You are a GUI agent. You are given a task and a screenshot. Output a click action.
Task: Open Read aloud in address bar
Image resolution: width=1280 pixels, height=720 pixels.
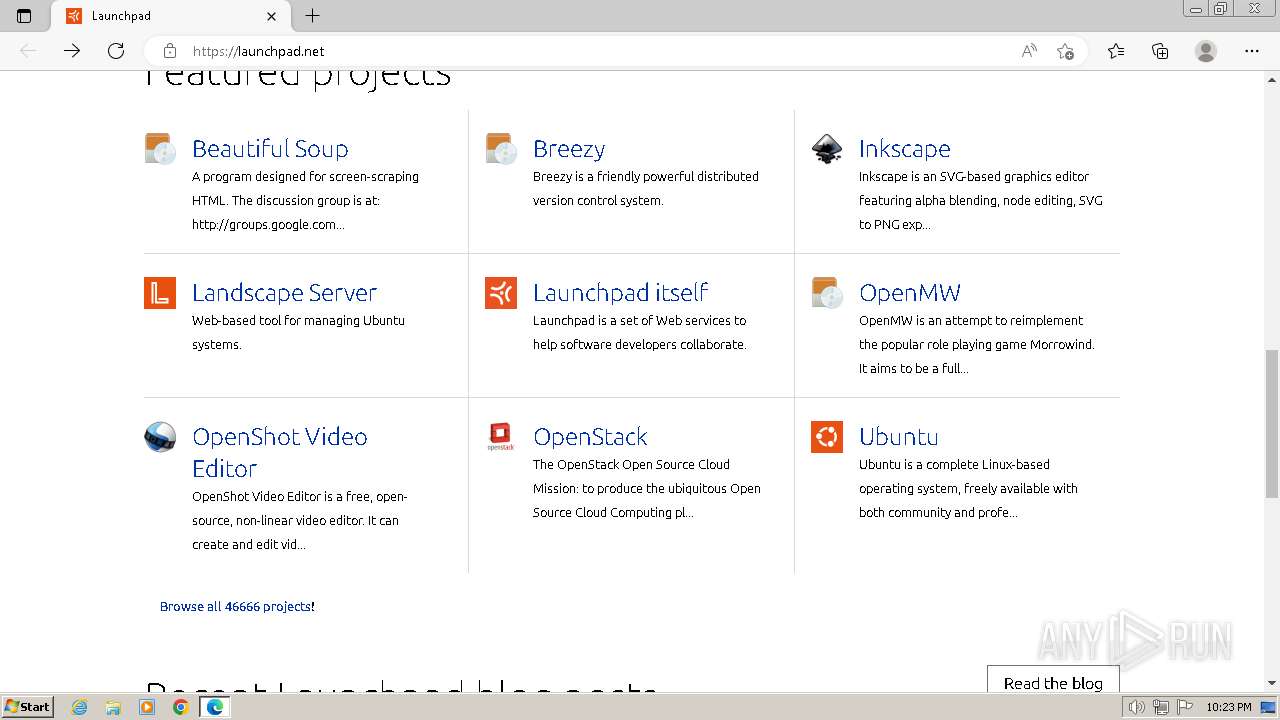pyautogui.click(x=1029, y=51)
